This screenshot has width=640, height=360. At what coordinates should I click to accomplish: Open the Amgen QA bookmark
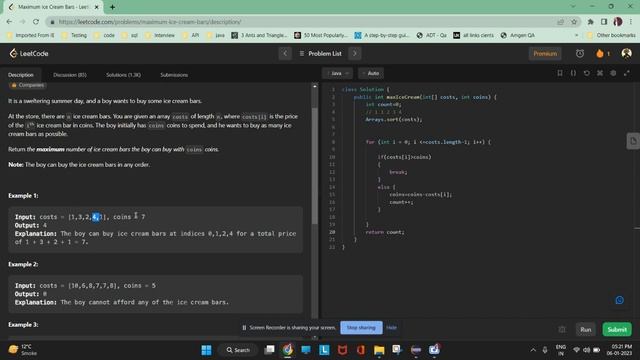tap(518, 36)
